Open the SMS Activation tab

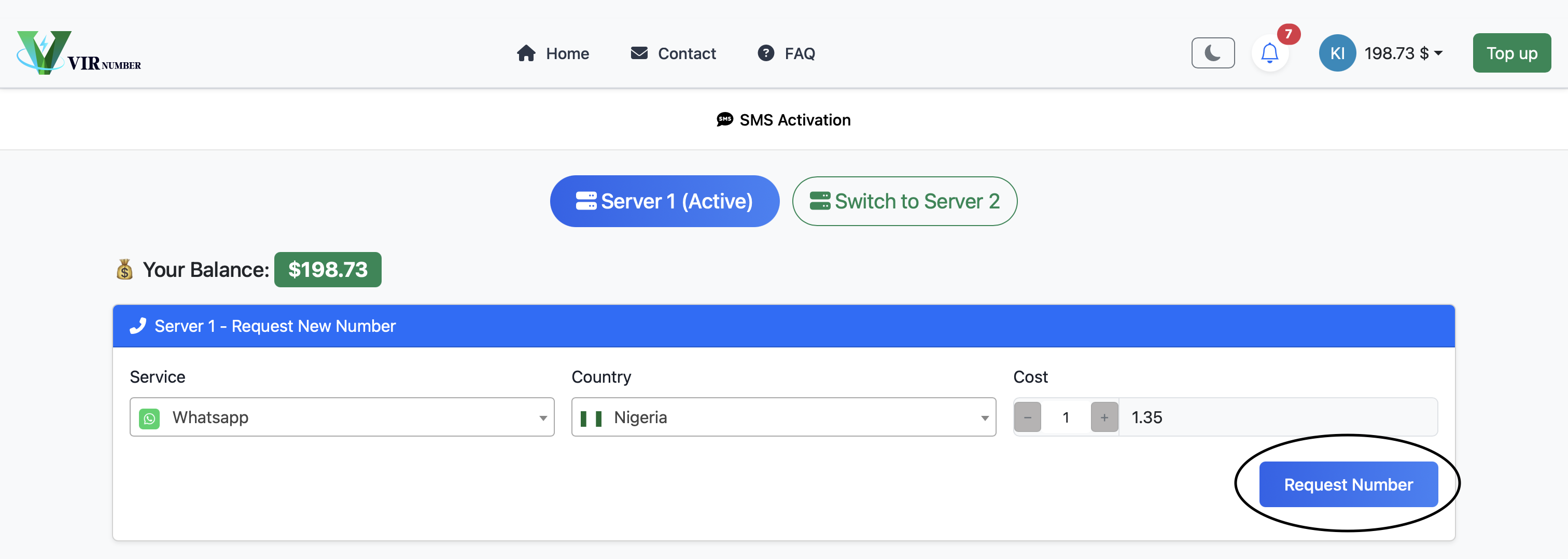[784, 120]
